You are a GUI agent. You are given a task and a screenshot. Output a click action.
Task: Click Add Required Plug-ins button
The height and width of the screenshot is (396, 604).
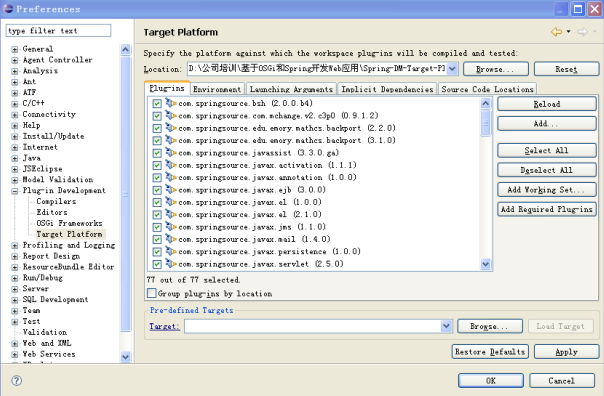[x=547, y=209]
